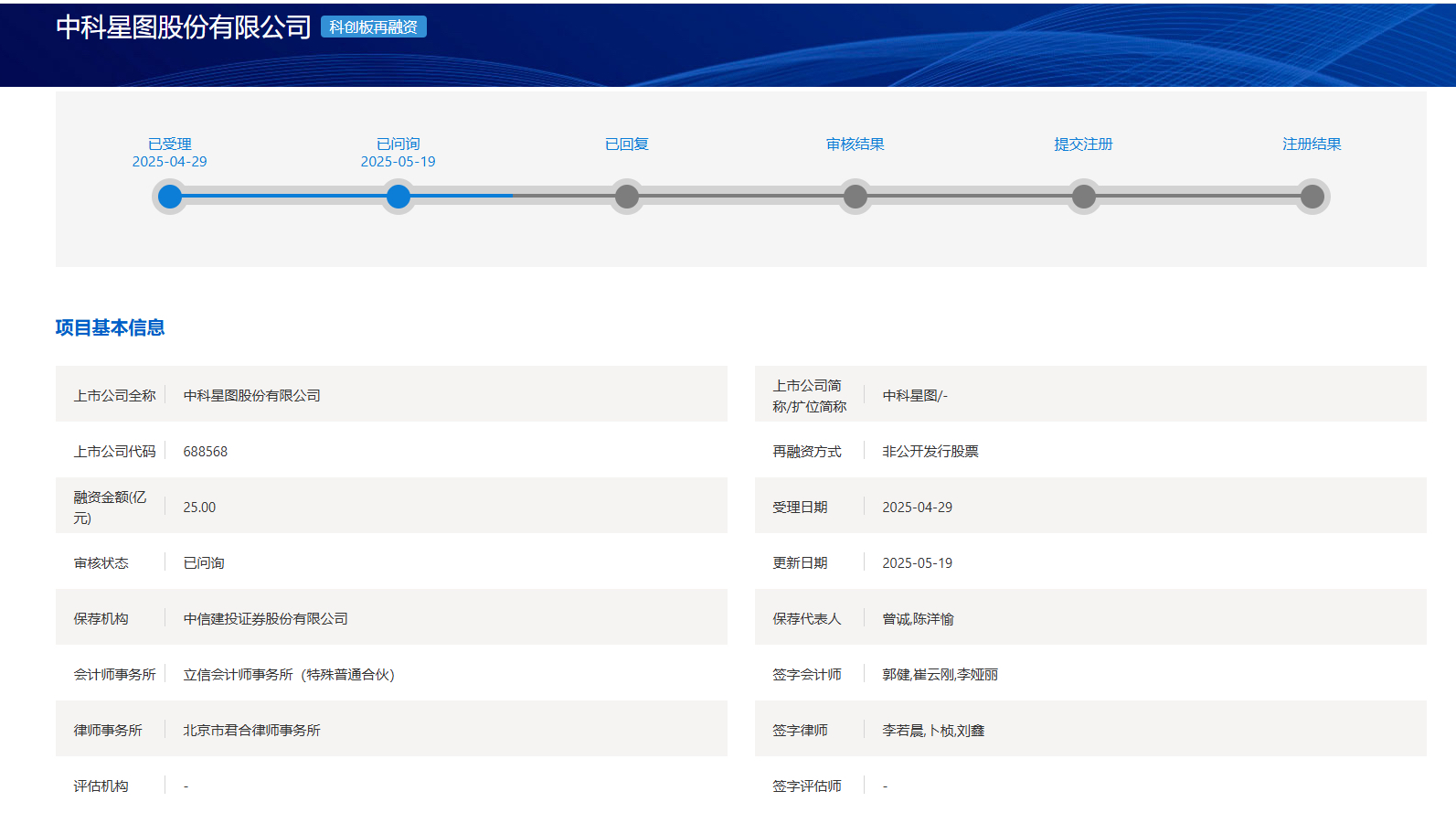Screen dimensions: 1456x834
Task: Click the 已回复 stage label
Action: tap(627, 144)
